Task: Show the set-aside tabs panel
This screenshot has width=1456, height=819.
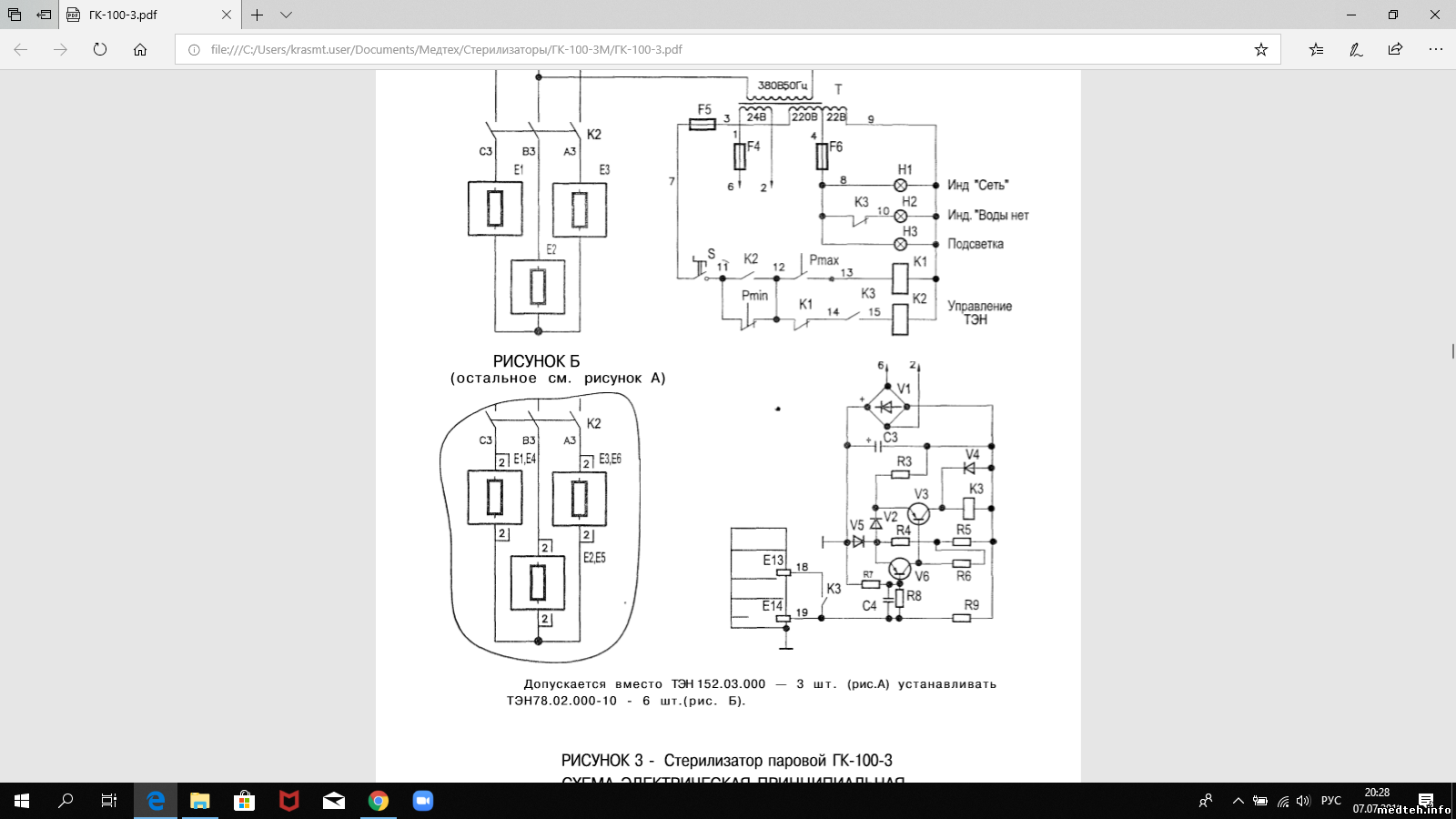Action: click(15, 15)
